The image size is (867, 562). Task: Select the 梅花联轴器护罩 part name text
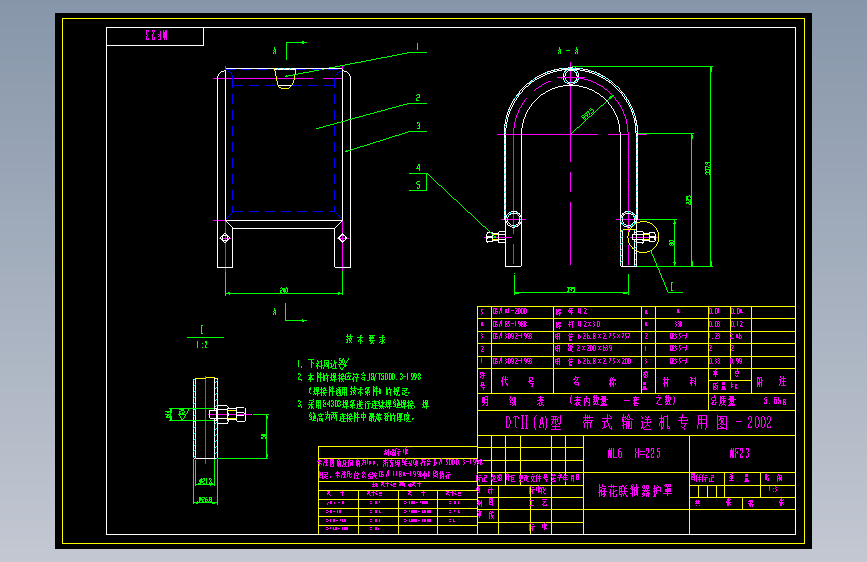635,491
